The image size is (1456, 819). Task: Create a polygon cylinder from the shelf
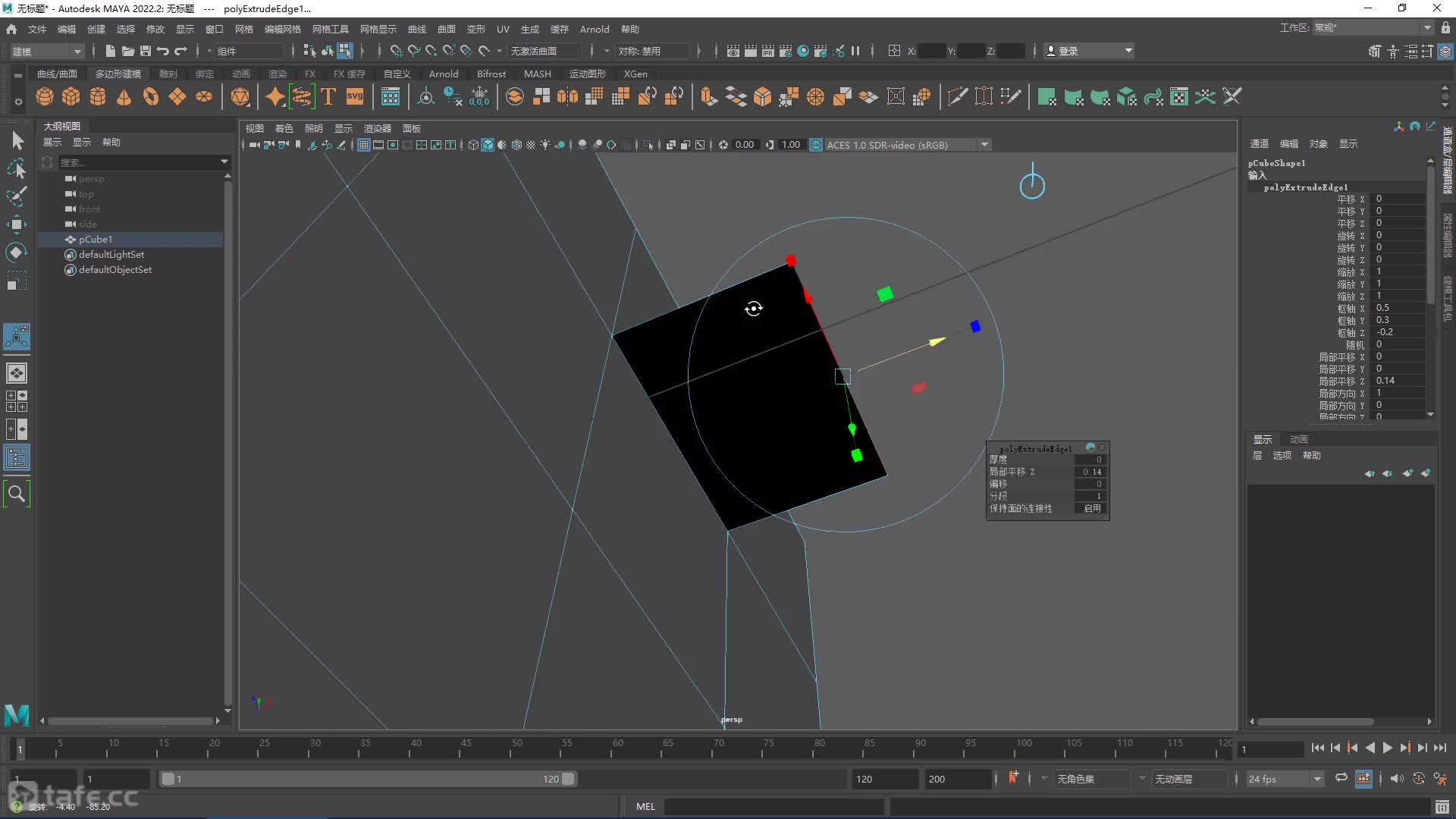(x=98, y=97)
